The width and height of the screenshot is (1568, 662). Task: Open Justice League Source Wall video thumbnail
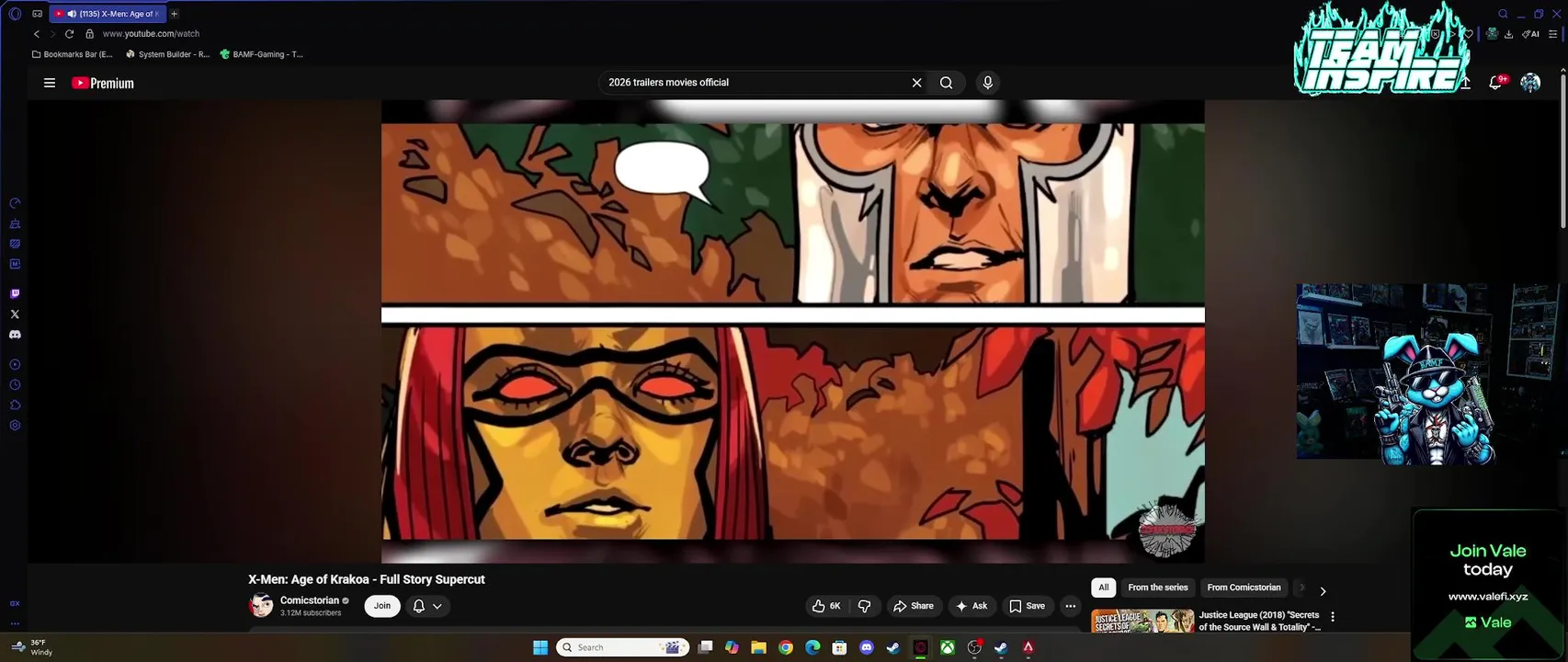pos(1142,621)
